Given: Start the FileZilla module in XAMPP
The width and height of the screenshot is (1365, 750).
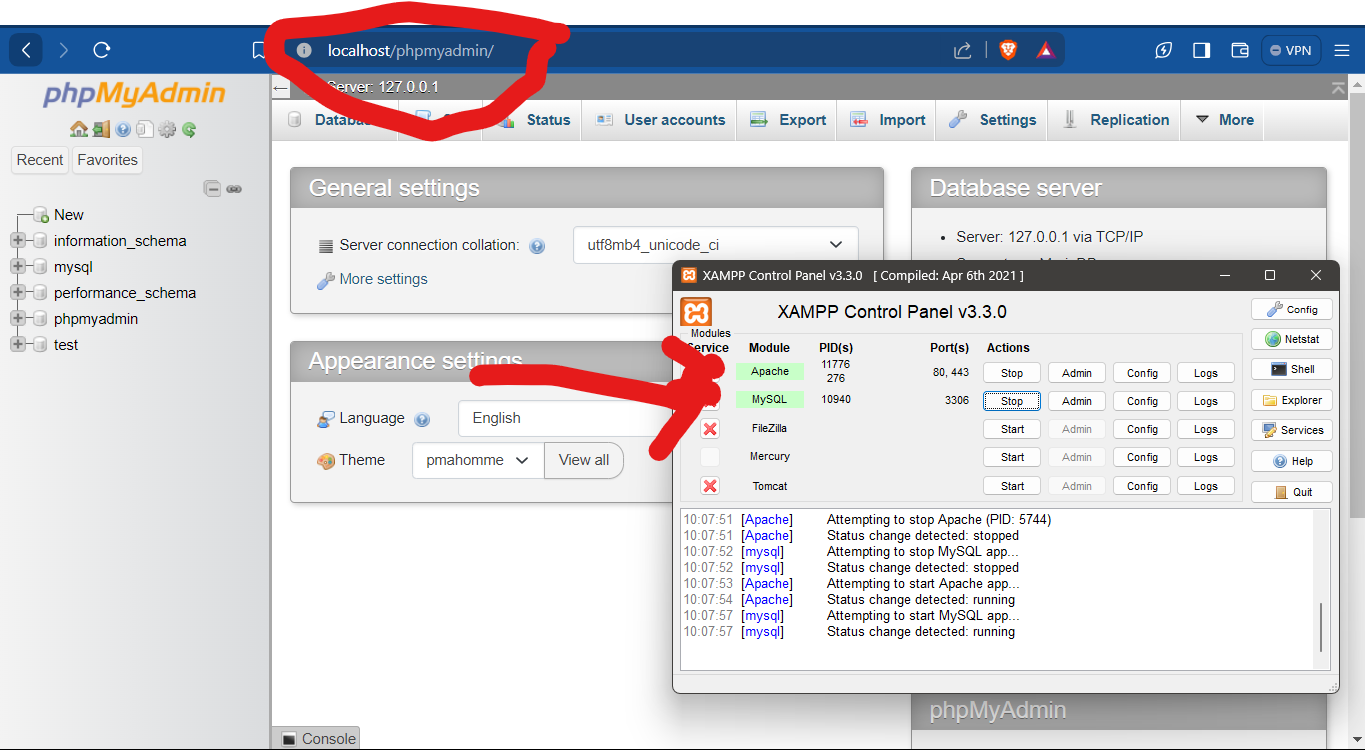Looking at the screenshot, I should click(x=1012, y=429).
